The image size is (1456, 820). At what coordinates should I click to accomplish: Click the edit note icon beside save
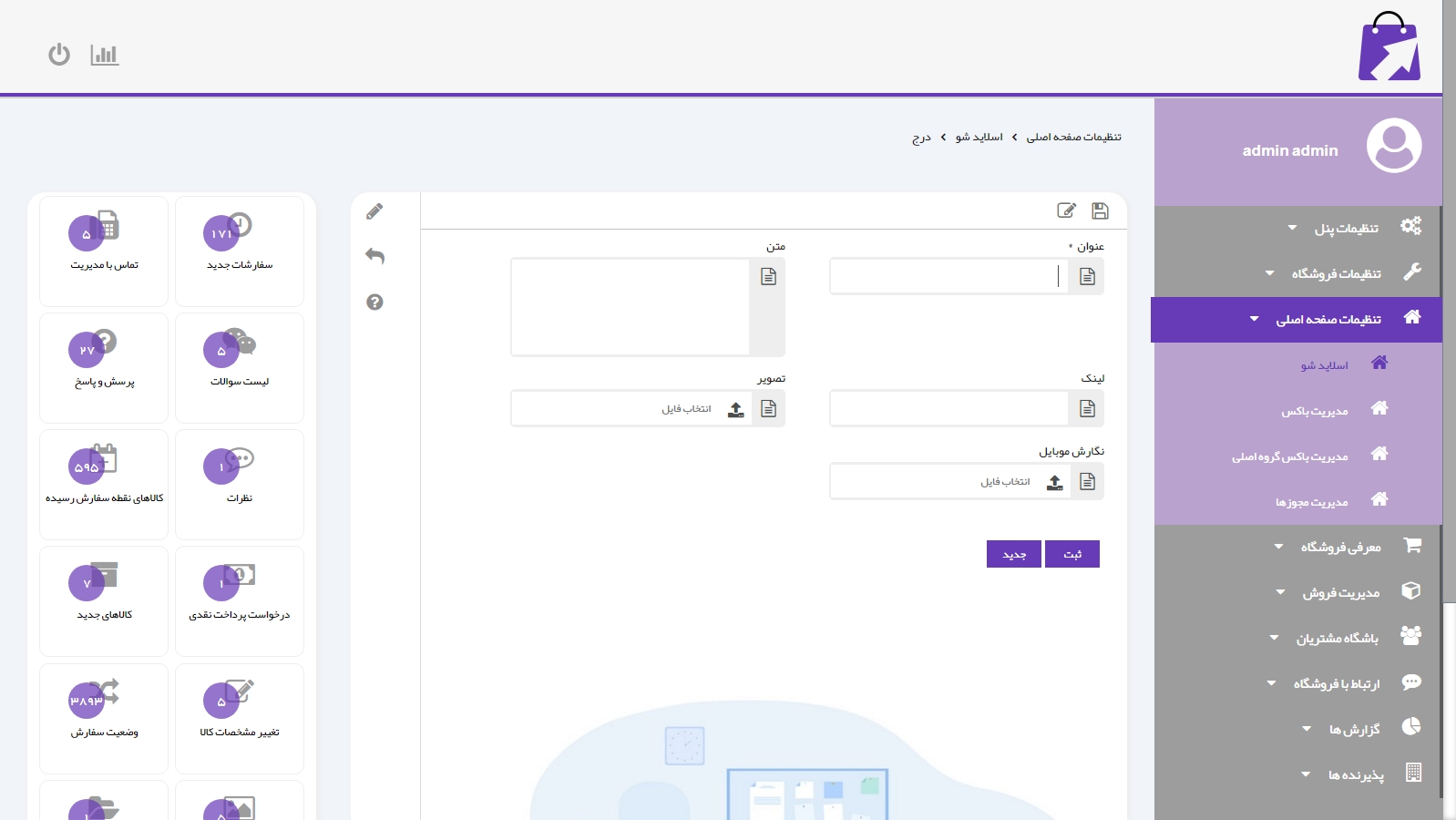click(x=1066, y=210)
